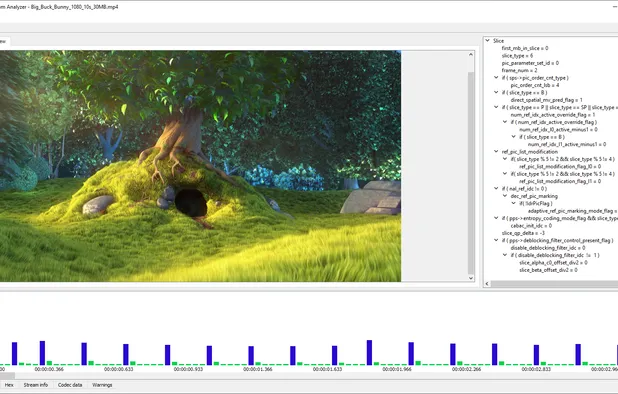Select the 'pic_parameter_set_id = 0' row

click(x=530, y=63)
